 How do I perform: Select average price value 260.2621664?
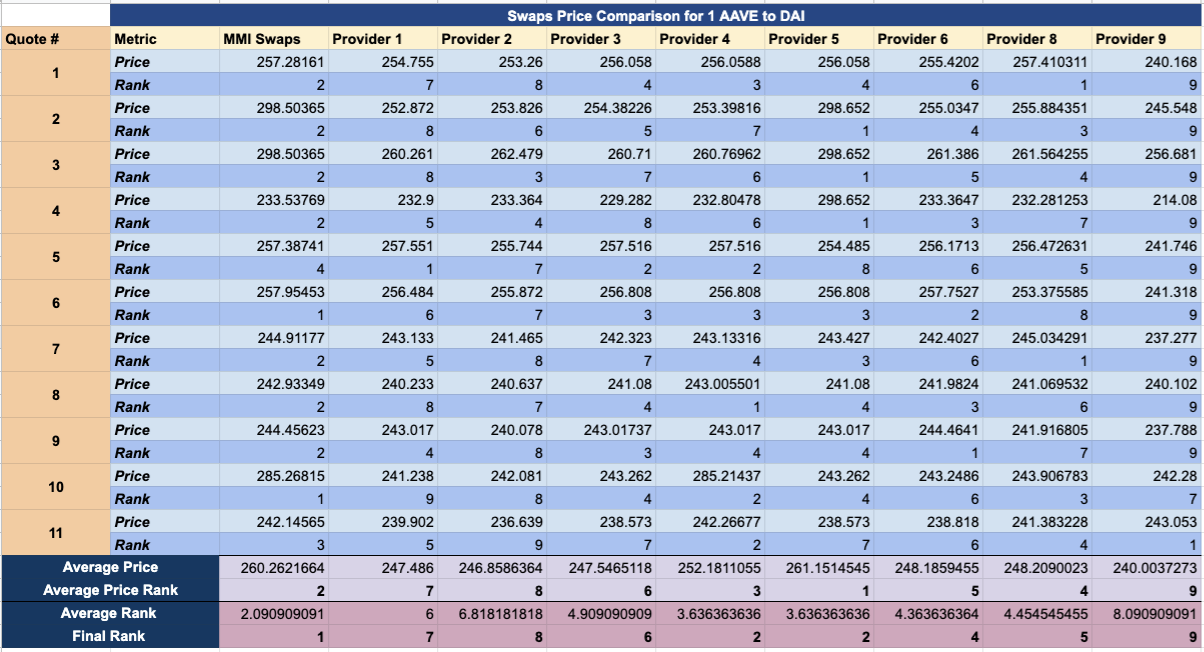[x=273, y=568]
